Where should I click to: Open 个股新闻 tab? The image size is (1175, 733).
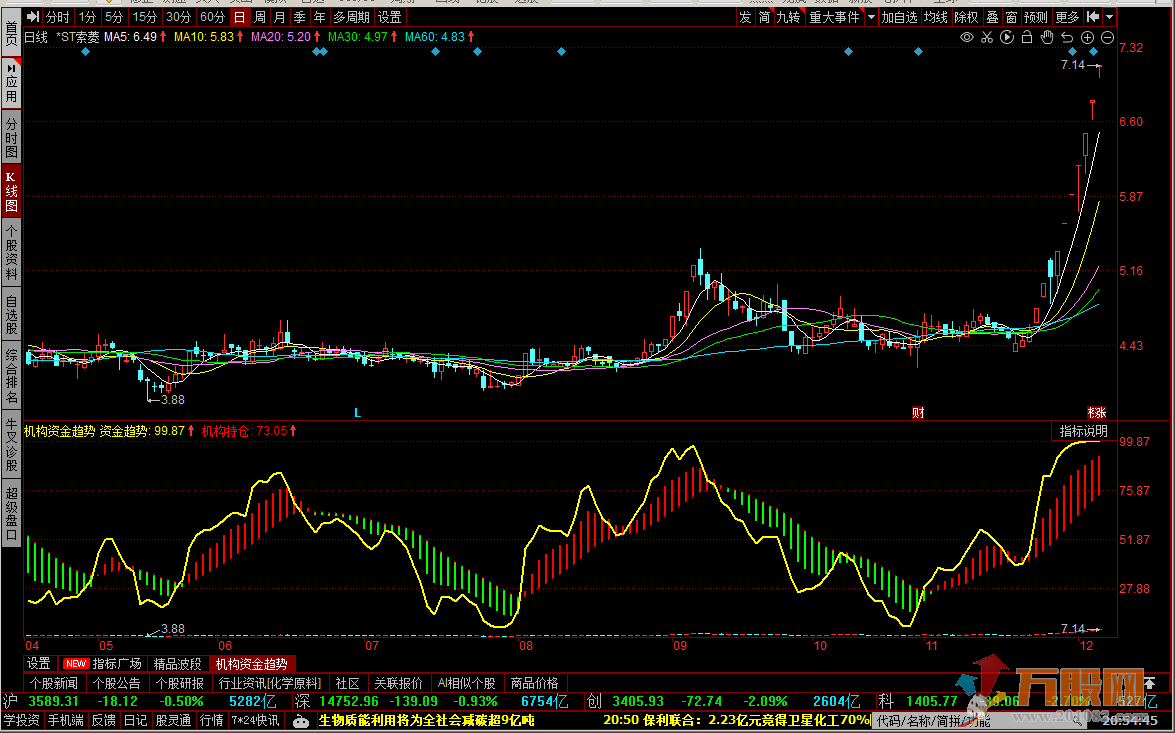click(54, 684)
